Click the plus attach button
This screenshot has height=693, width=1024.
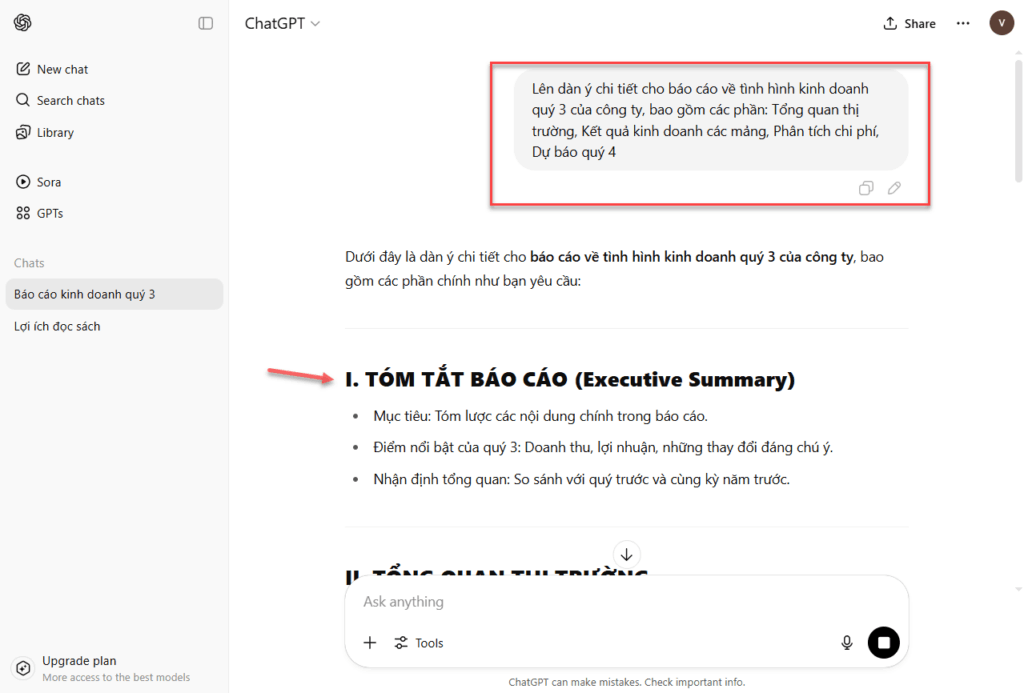(370, 643)
